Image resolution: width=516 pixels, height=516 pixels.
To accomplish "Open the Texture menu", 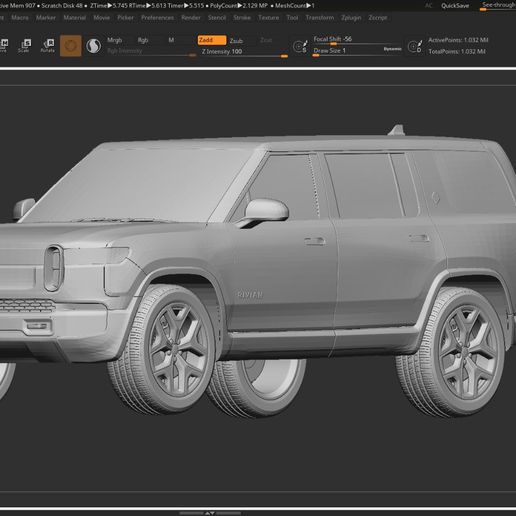I will [x=269, y=18].
